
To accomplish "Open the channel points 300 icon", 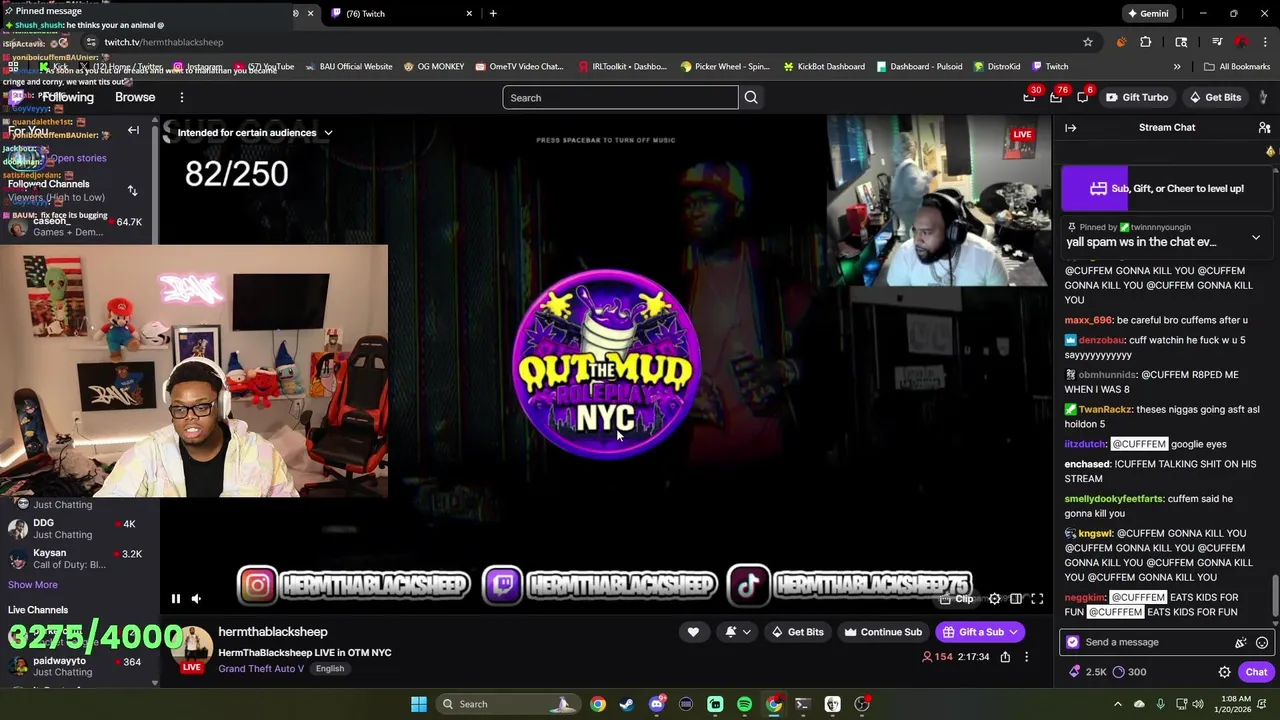I will click(1130, 672).
